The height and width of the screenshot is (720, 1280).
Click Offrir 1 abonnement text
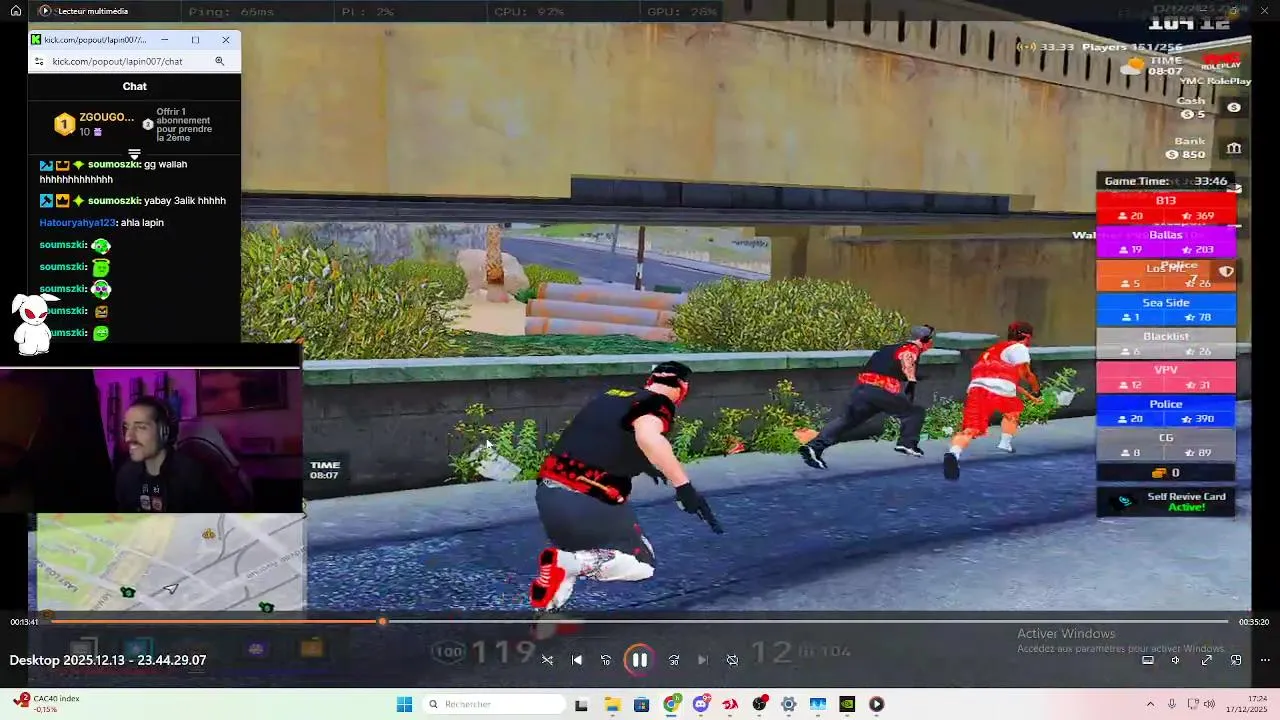click(x=184, y=125)
